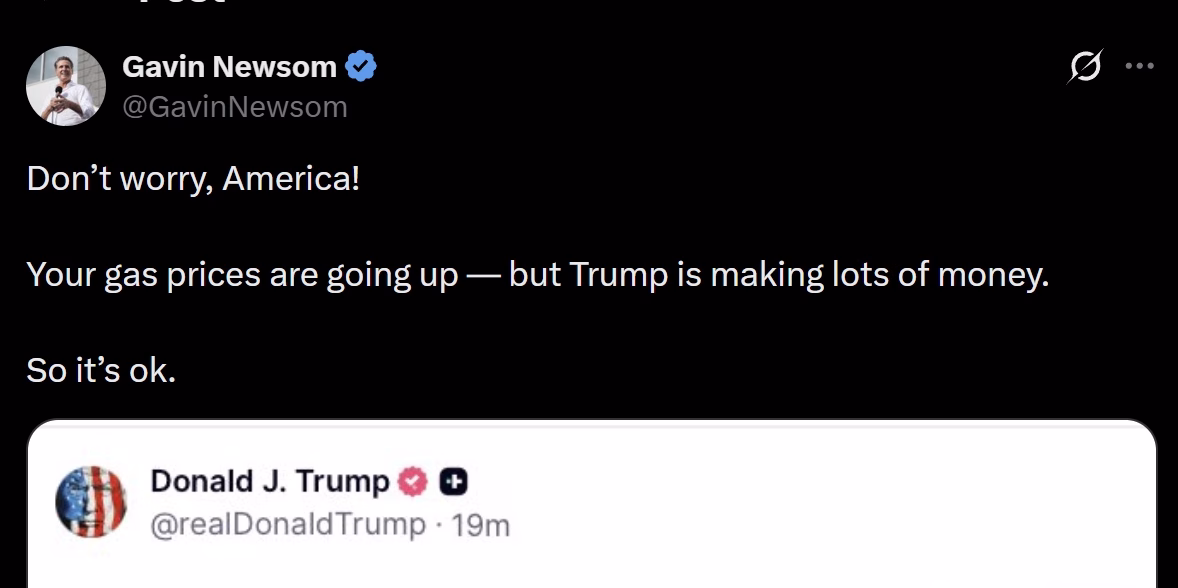Click the 19m timestamp
This screenshot has width=1178, height=588.
[481, 524]
